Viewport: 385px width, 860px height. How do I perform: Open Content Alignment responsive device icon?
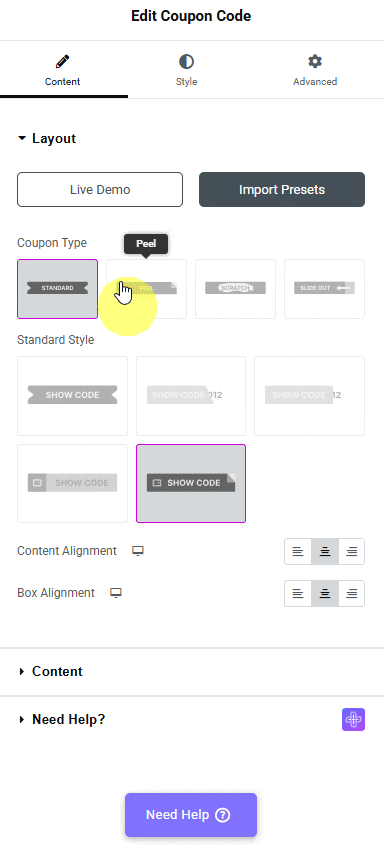[x=138, y=551]
